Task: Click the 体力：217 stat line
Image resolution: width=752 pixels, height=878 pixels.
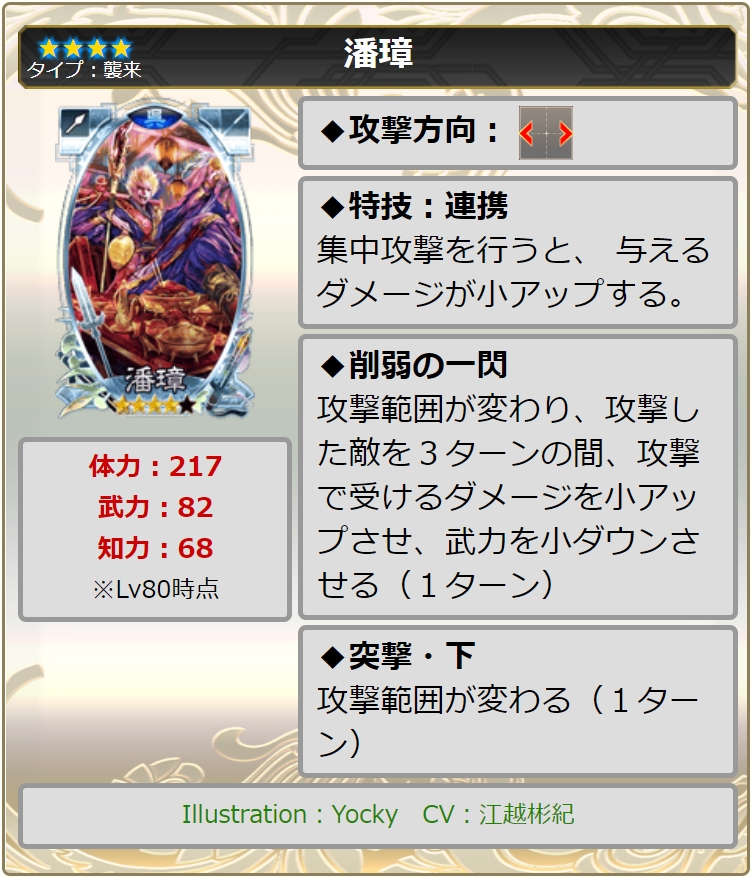Action: pyautogui.click(x=155, y=466)
